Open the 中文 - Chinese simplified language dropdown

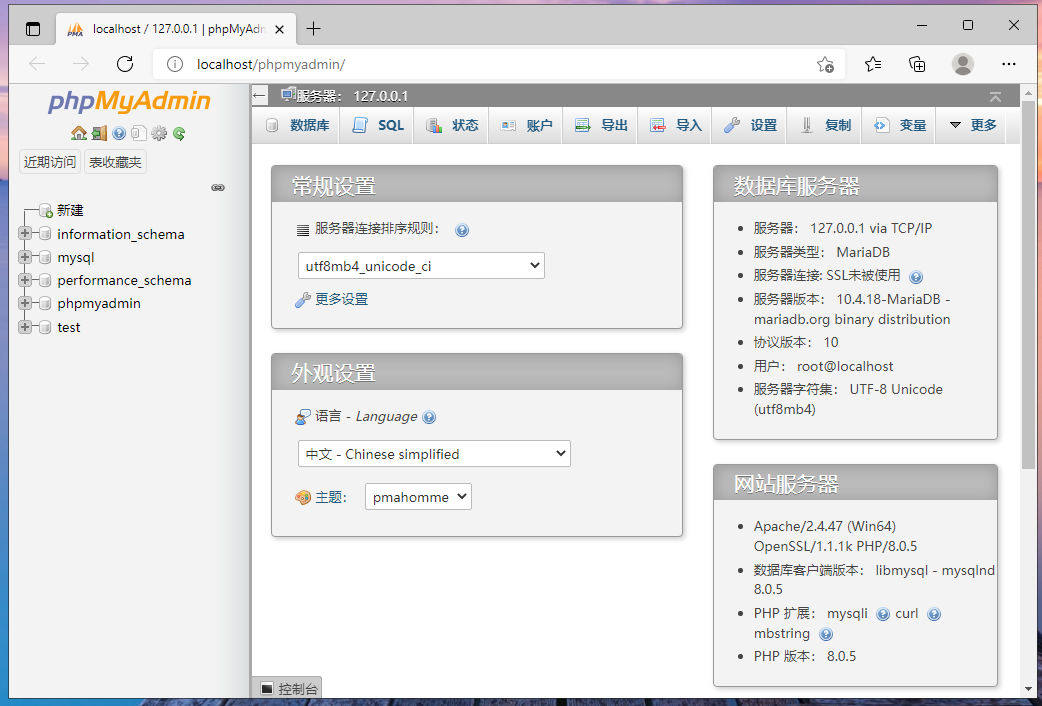435,454
